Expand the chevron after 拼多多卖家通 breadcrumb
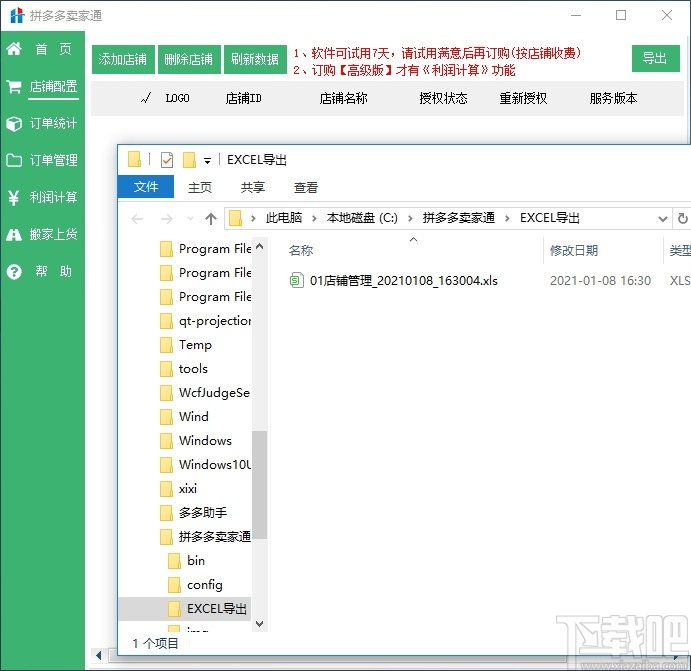 click(x=507, y=219)
